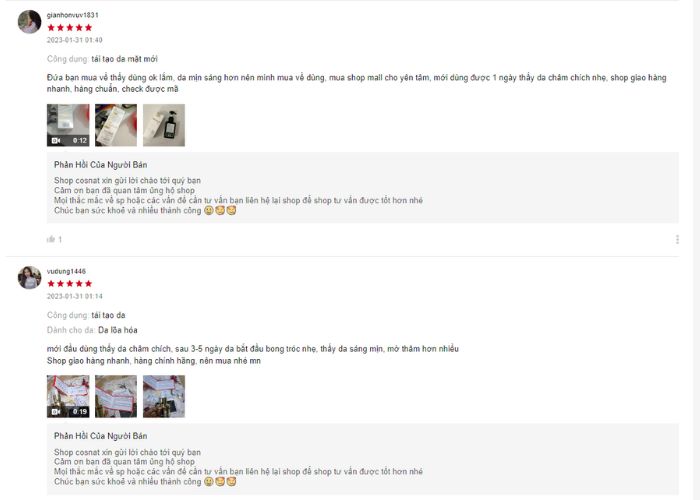Click the second seller response heading
The width and height of the screenshot is (700, 500).
[x=100, y=436]
